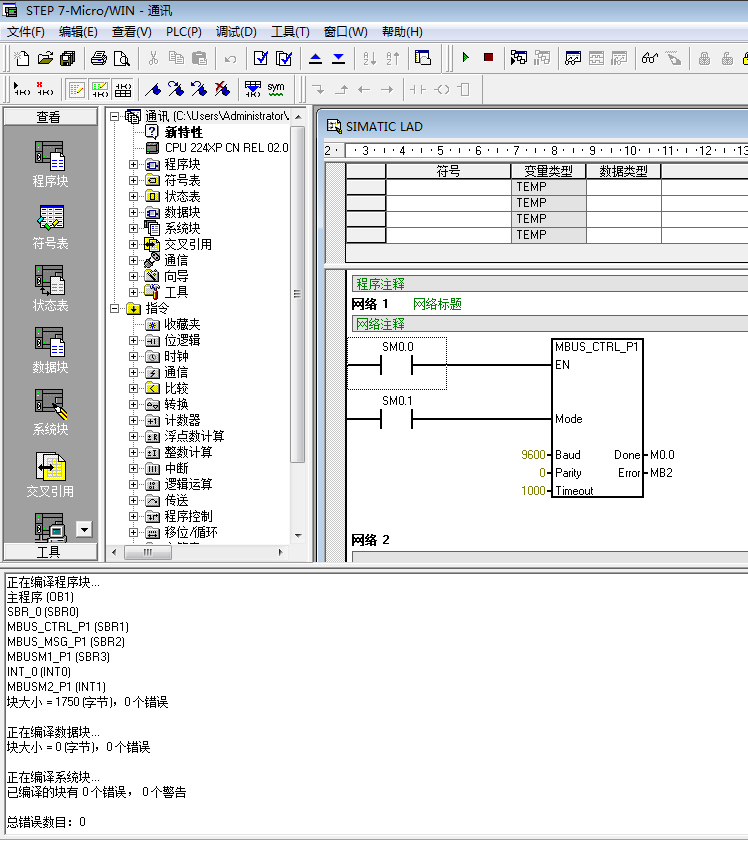Expand the 程序块 tree node

coord(133,164)
